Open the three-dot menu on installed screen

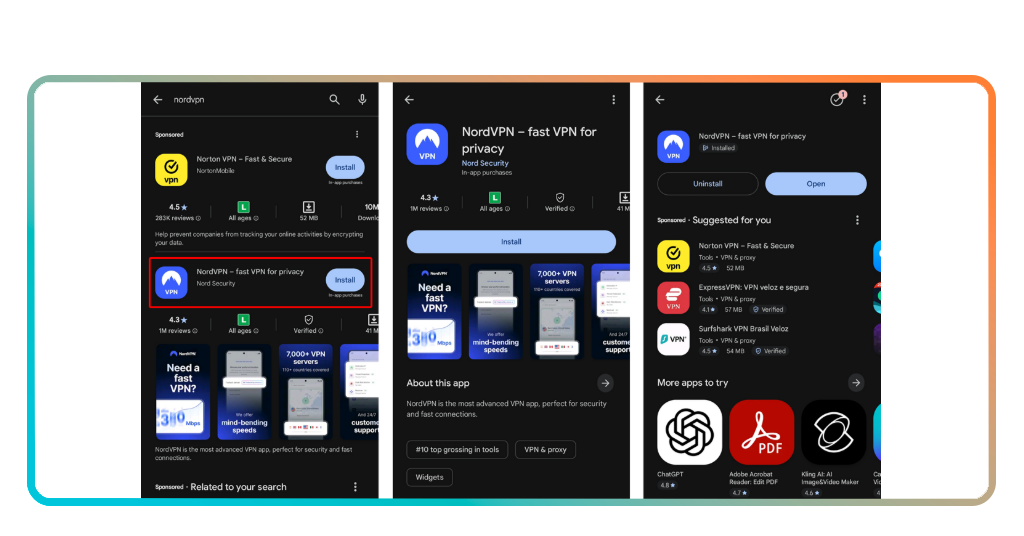coord(865,100)
